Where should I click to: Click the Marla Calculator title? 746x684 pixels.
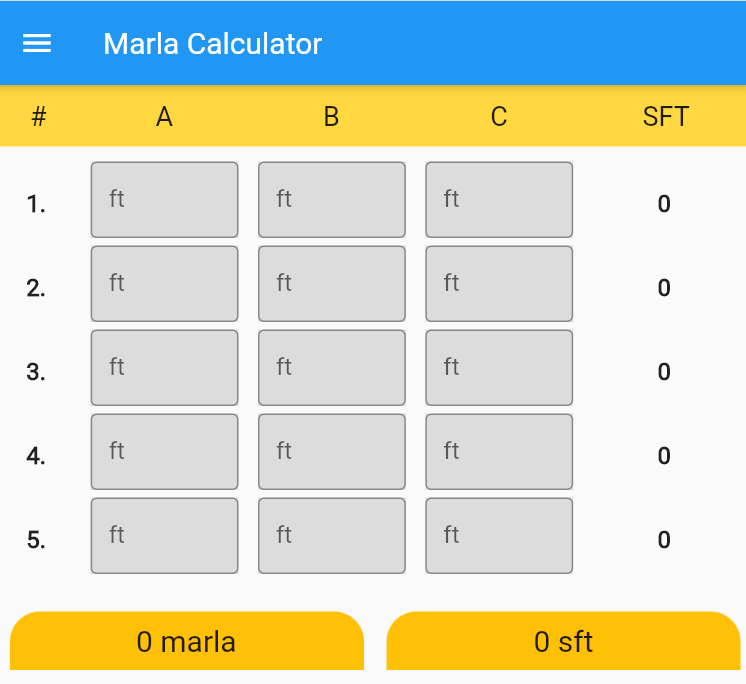coord(213,44)
